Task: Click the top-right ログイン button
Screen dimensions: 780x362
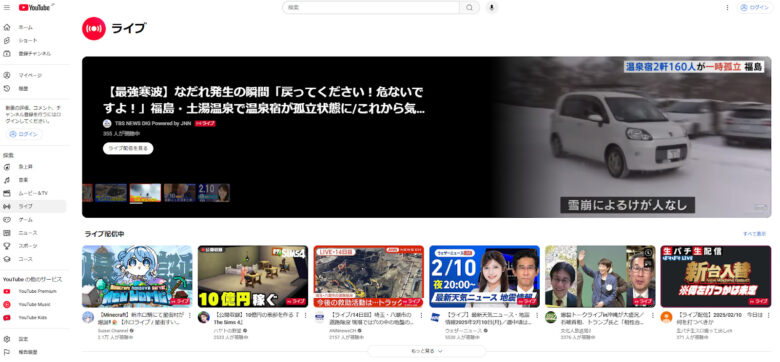Action: (x=755, y=7)
